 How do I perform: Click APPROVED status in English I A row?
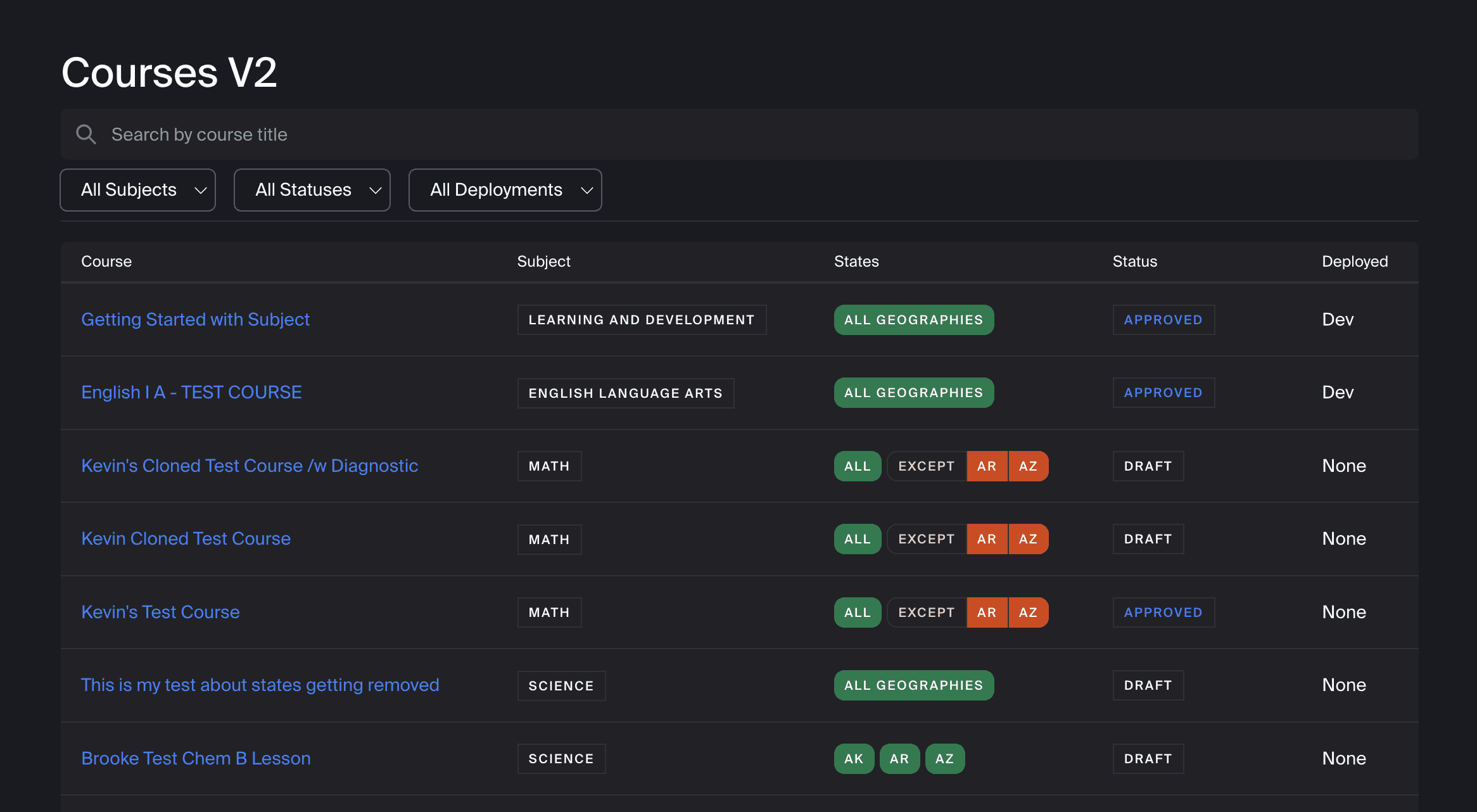[1163, 393]
